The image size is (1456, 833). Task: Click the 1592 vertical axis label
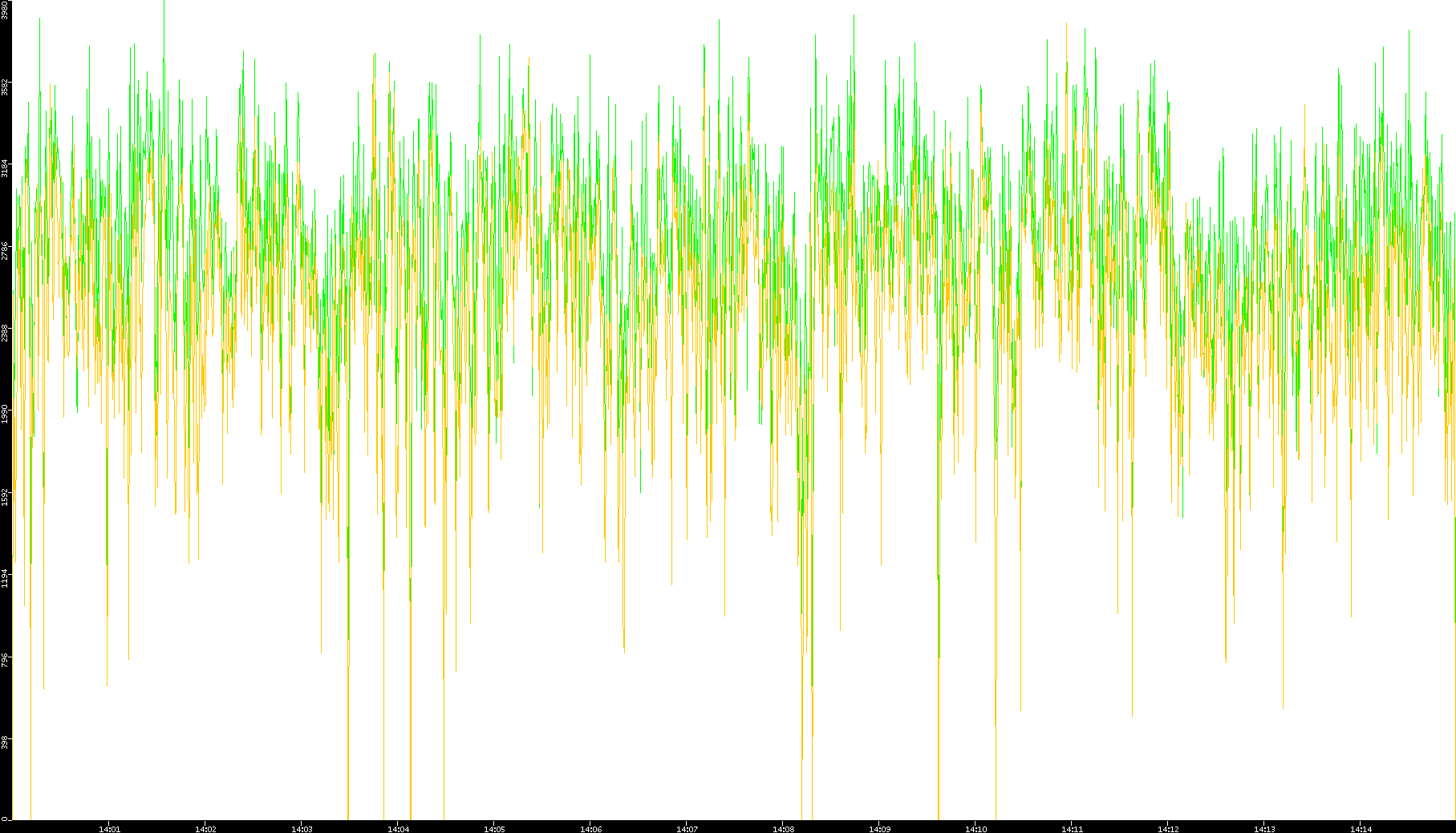(6, 495)
